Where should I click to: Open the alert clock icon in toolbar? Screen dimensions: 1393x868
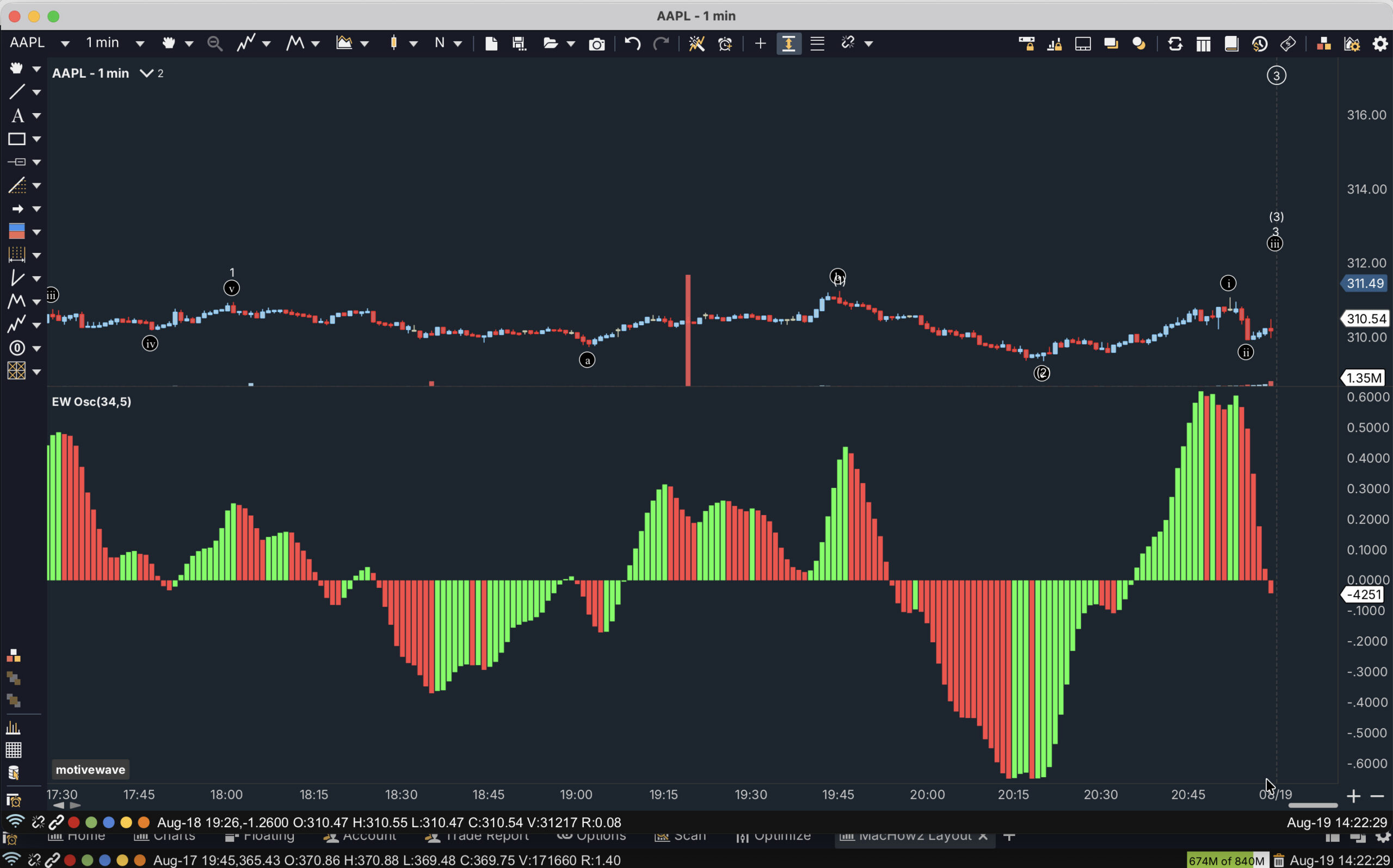(x=725, y=44)
